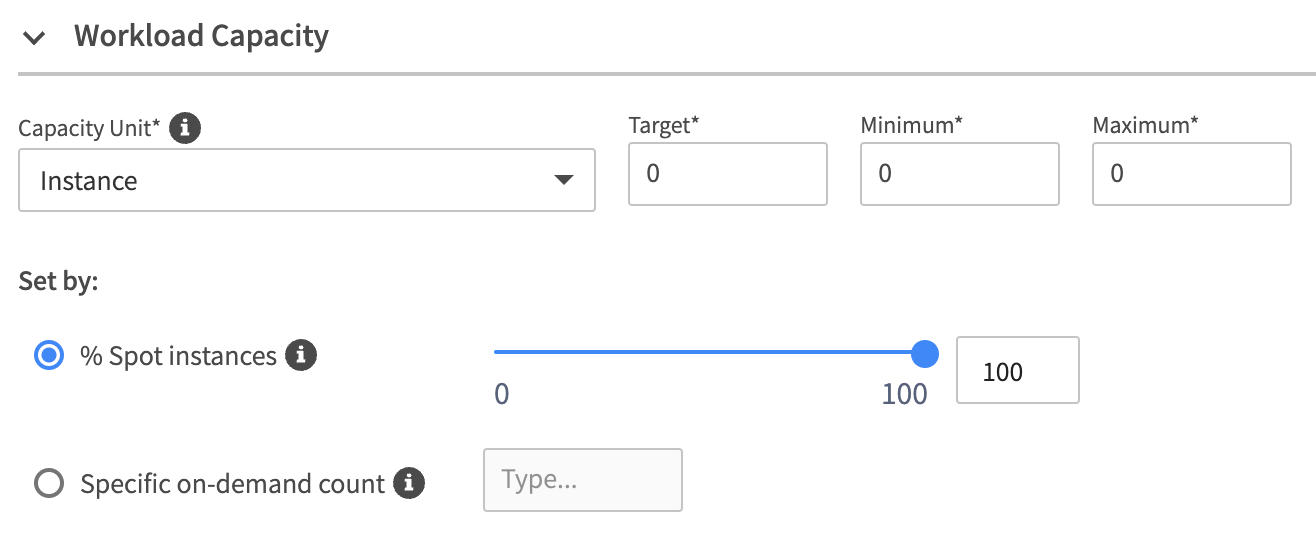This screenshot has height=540, width=1316.
Task: Click the middle of the spot slider track
Action: 710,352
